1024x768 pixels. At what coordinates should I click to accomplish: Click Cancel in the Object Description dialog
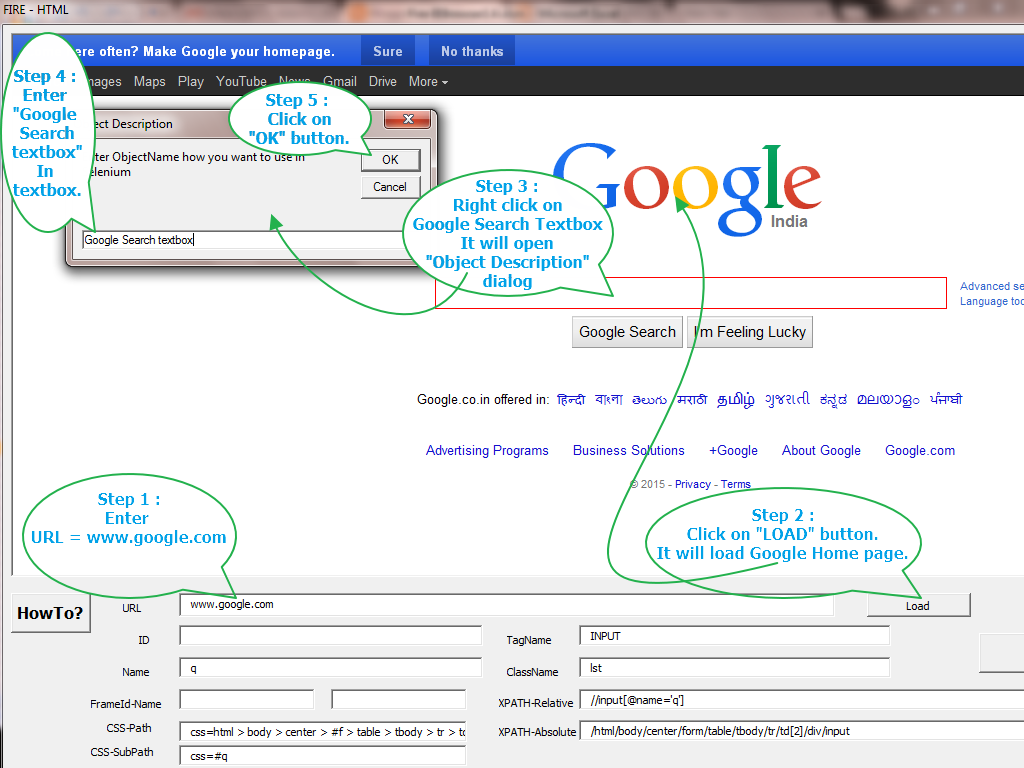click(x=391, y=187)
